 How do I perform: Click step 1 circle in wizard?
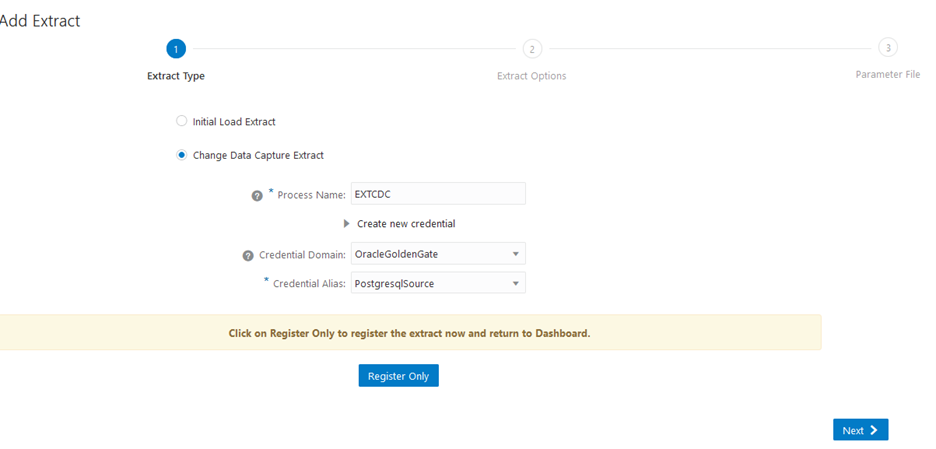pos(176,49)
